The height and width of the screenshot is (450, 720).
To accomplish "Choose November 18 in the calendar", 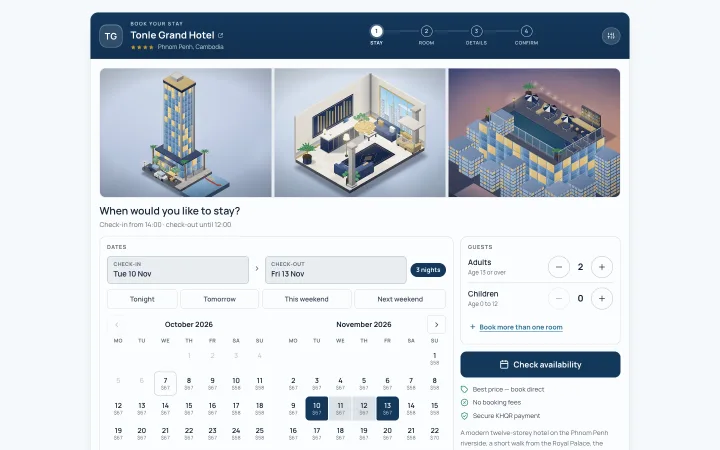I will [340, 433].
